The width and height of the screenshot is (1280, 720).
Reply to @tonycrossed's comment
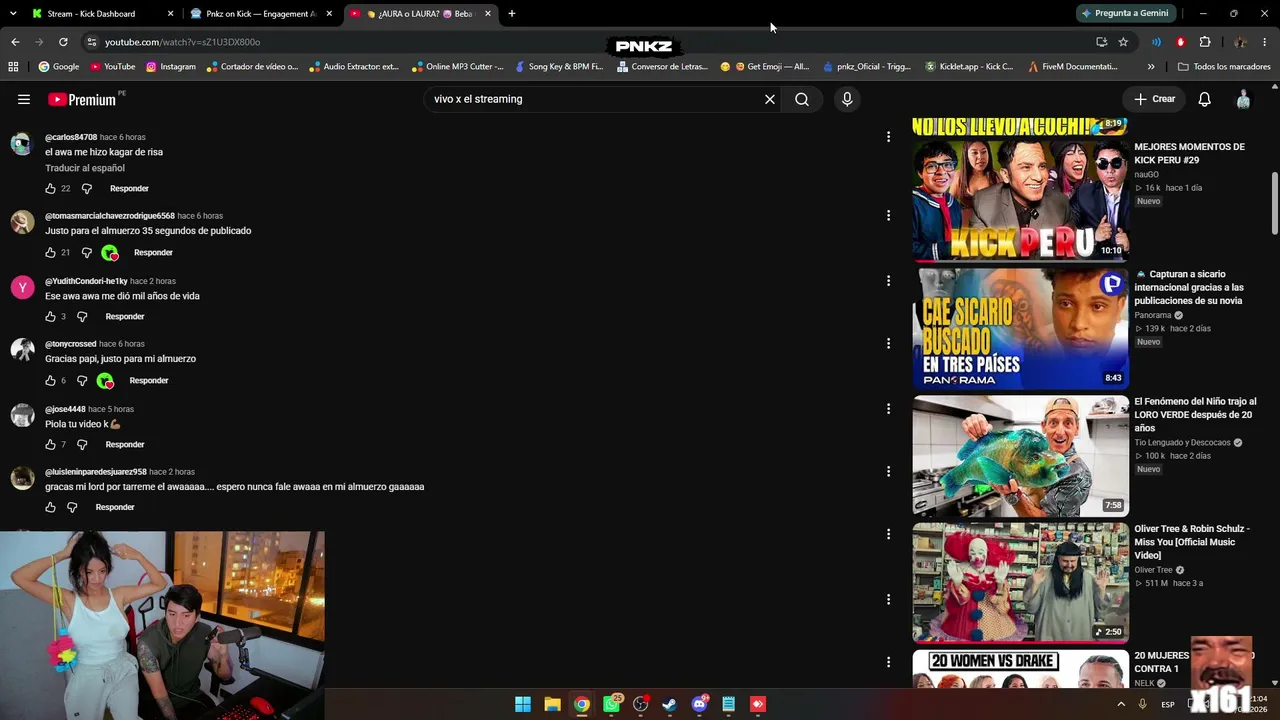tap(149, 380)
